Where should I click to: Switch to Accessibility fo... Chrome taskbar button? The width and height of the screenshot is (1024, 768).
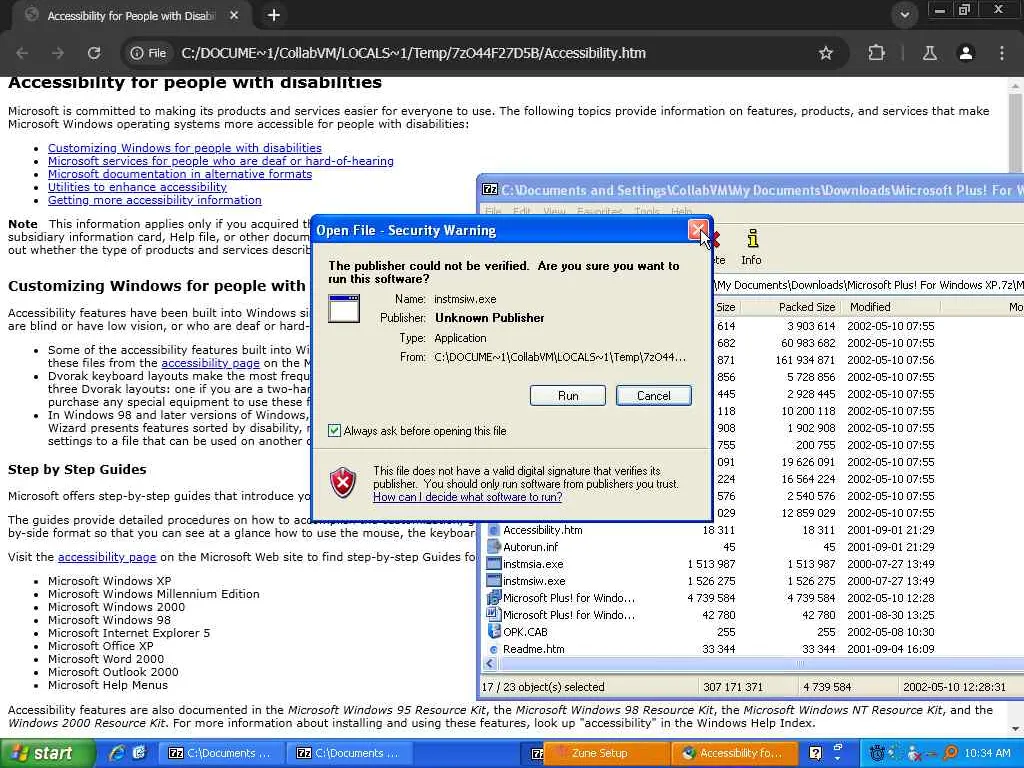coord(735,754)
